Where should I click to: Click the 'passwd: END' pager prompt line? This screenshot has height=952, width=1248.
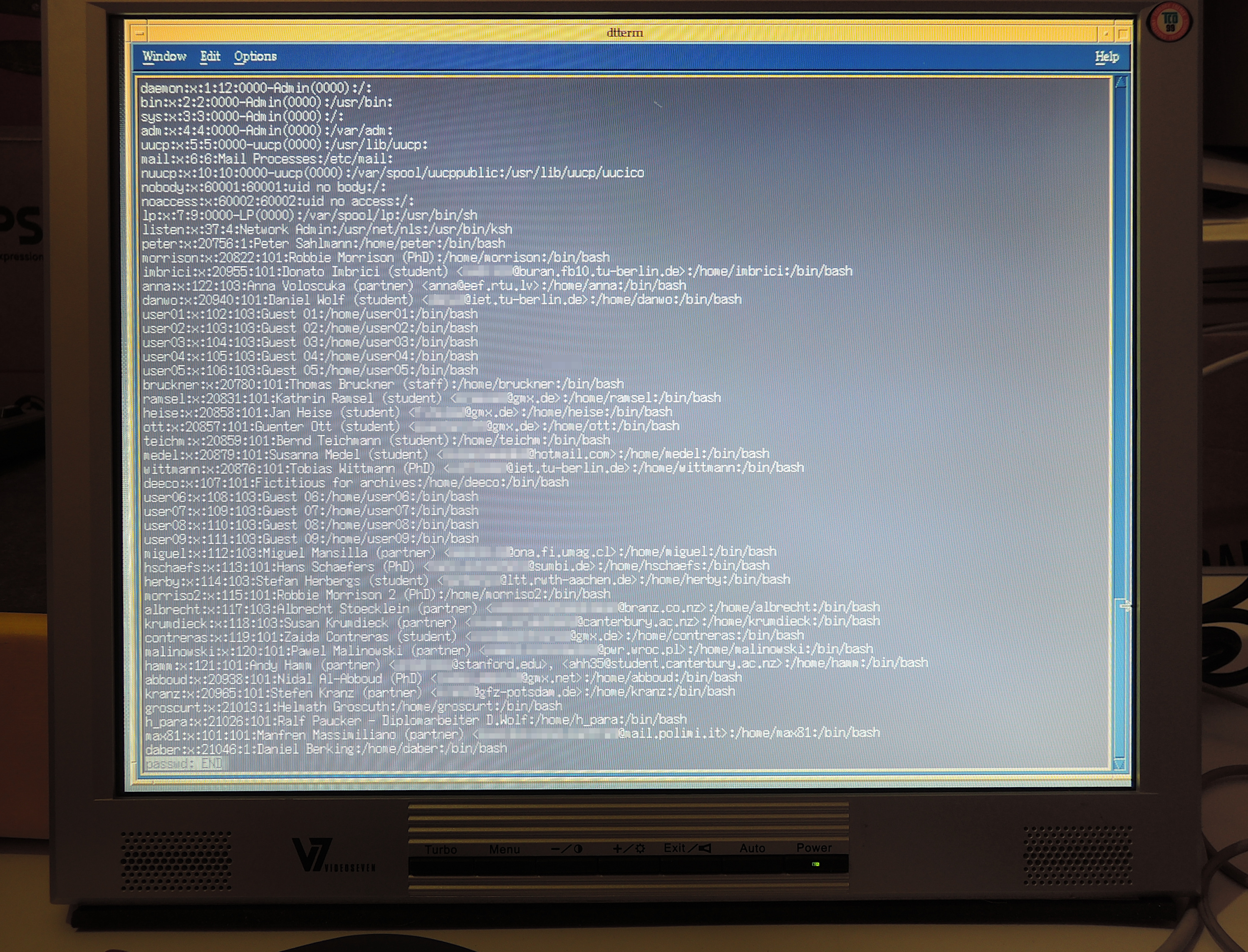[x=183, y=764]
